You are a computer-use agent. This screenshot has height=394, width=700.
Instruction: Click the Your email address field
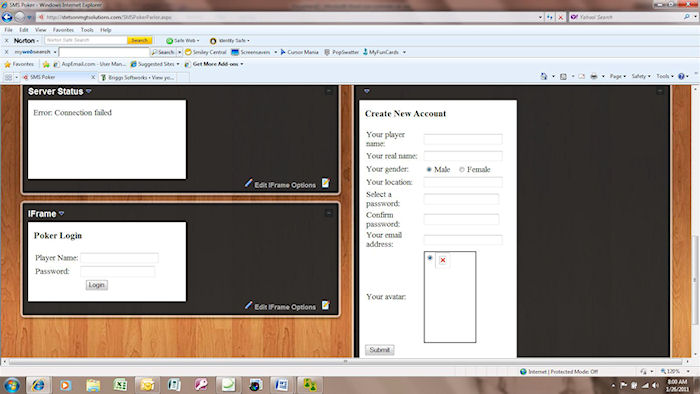(x=463, y=240)
